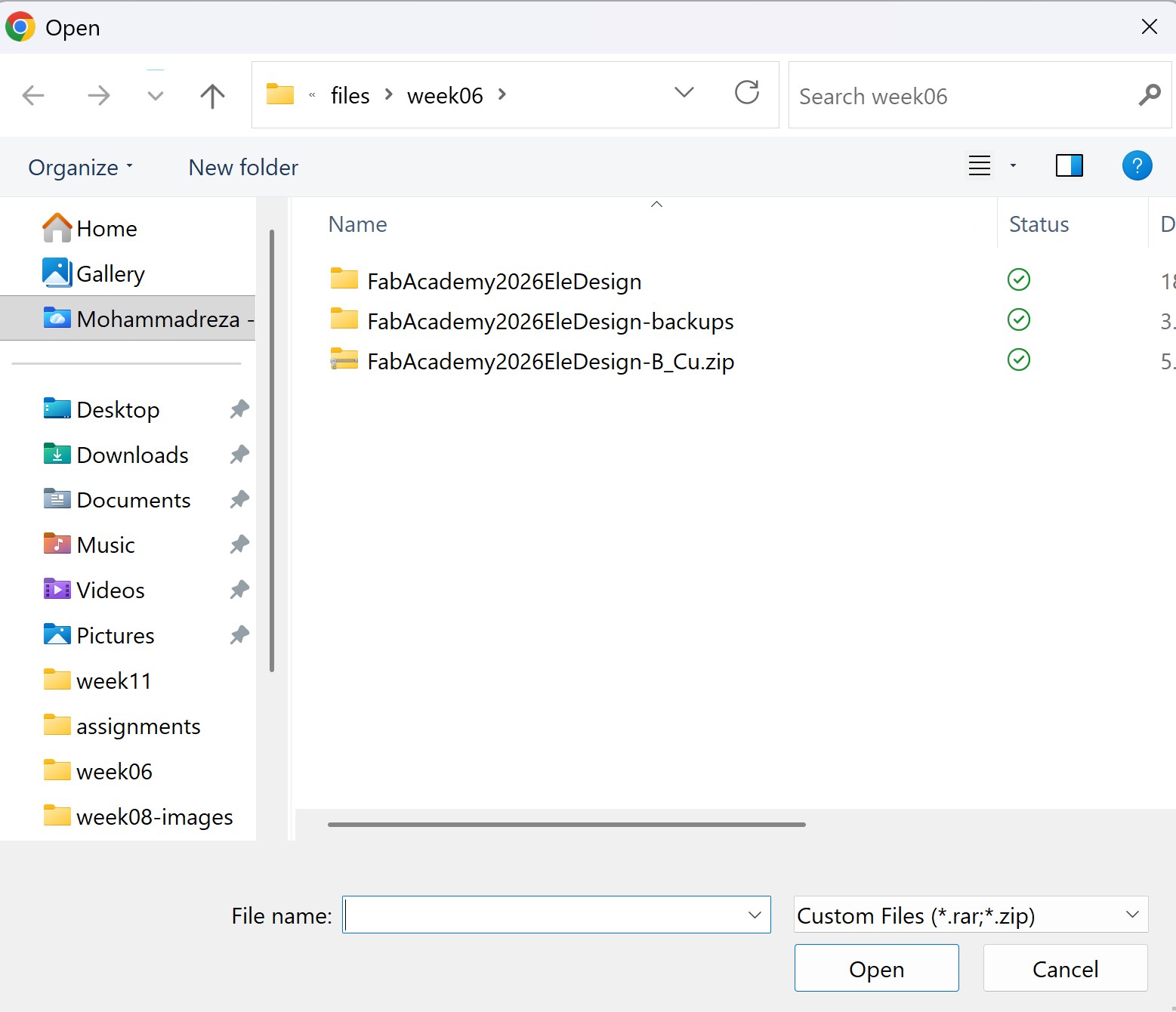Open the FabAcademy2026EleDesign-backups folder
Image resolution: width=1176 pixels, height=1012 pixels.
(x=550, y=322)
